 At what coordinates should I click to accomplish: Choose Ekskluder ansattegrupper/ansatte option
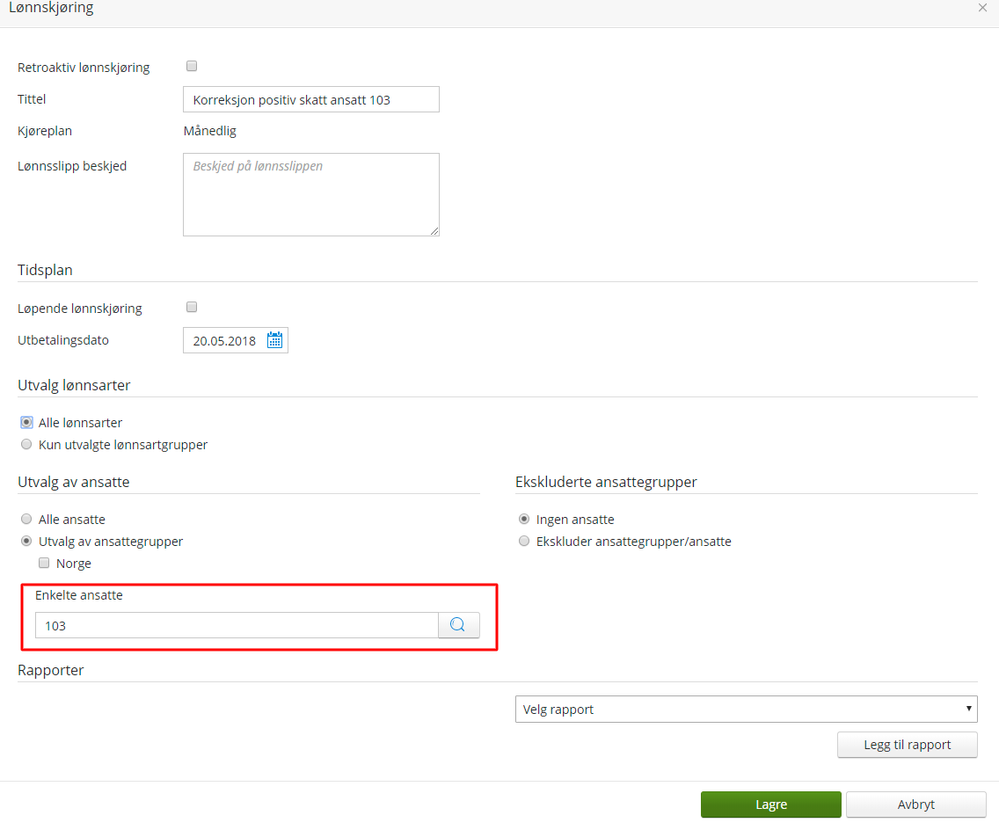click(x=524, y=541)
